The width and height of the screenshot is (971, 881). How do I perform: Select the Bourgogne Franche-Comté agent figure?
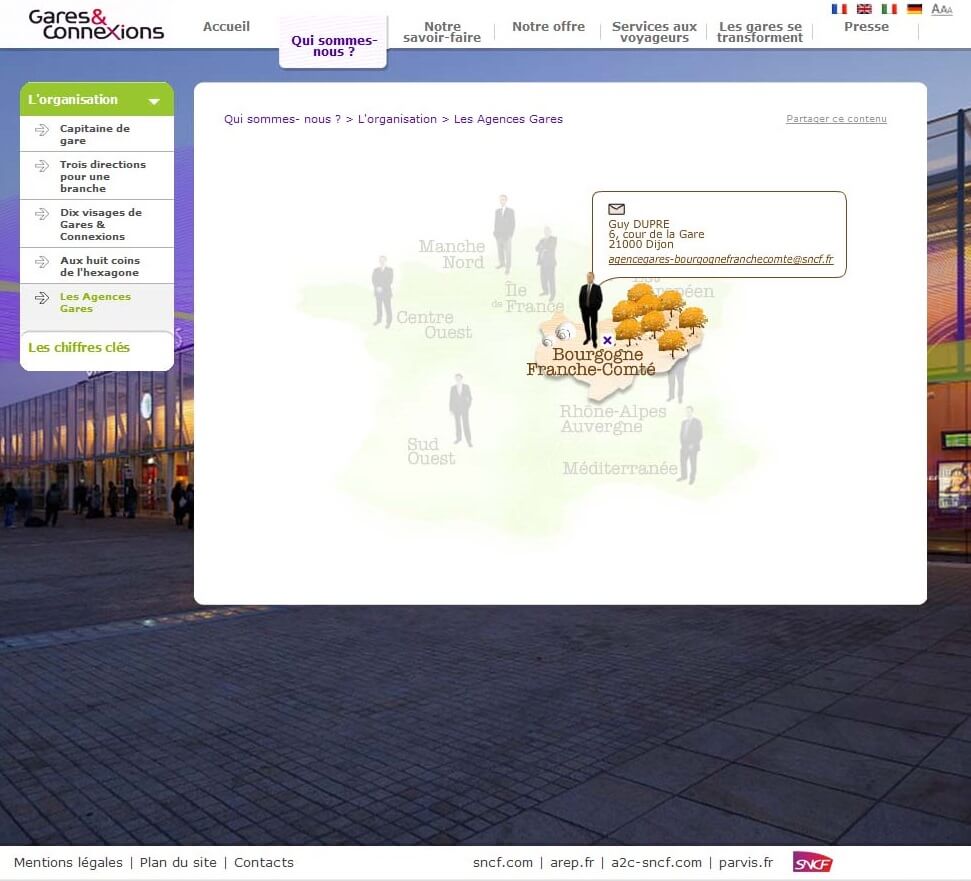tap(590, 310)
